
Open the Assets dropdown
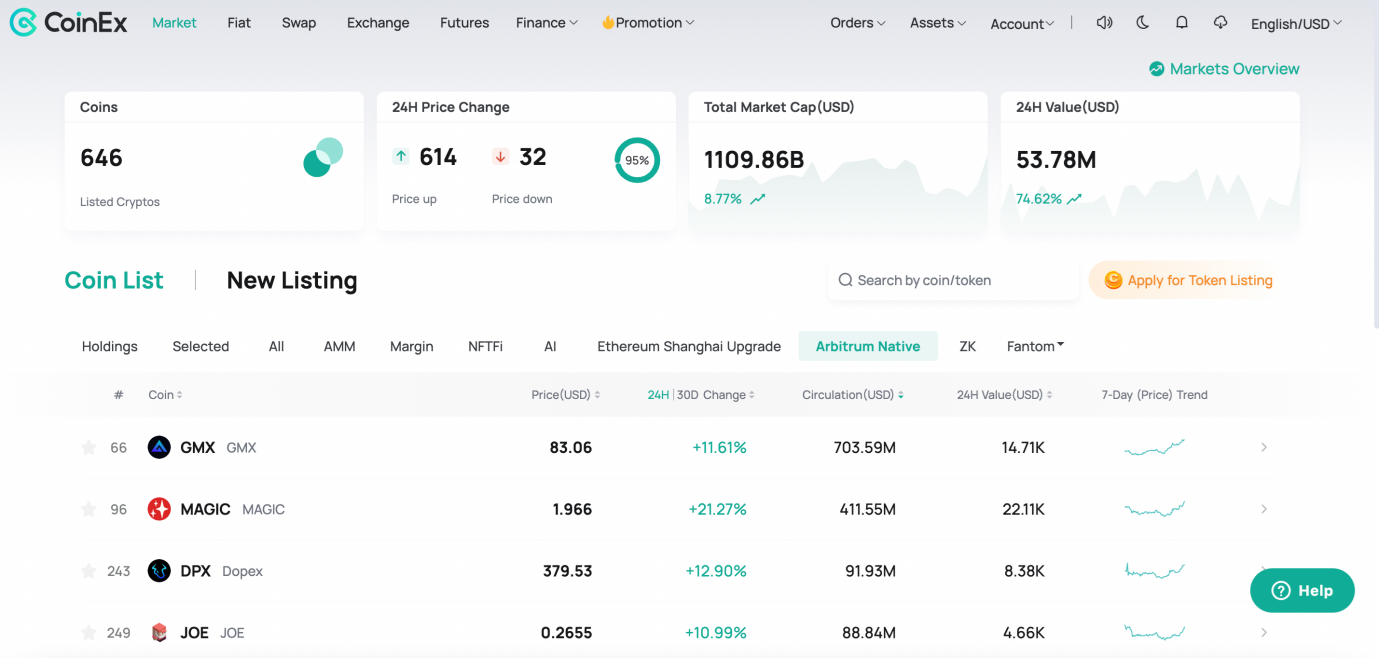pyautogui.click(x=938, y=22)
